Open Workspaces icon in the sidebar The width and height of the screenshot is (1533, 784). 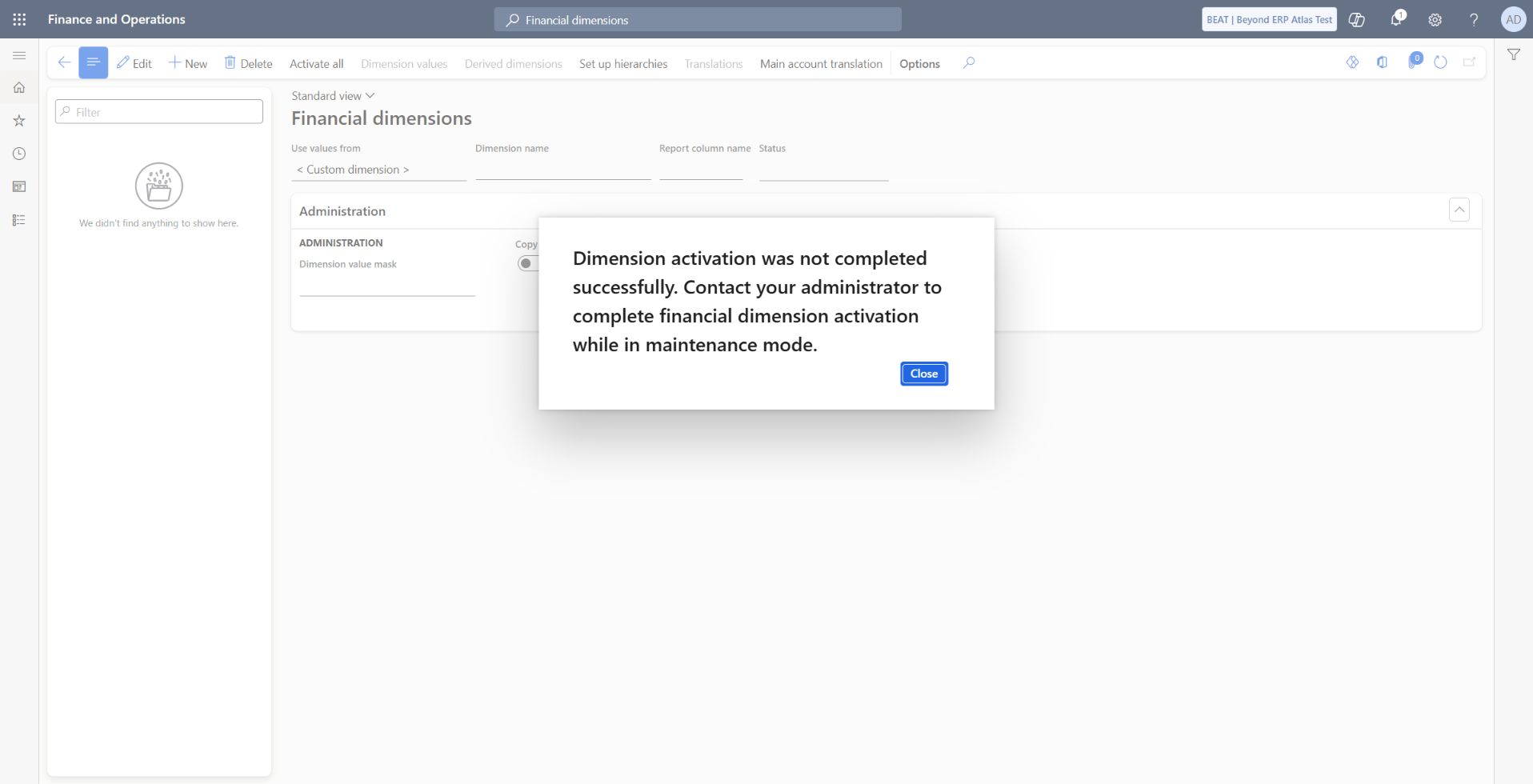click(x=19, y=186)
